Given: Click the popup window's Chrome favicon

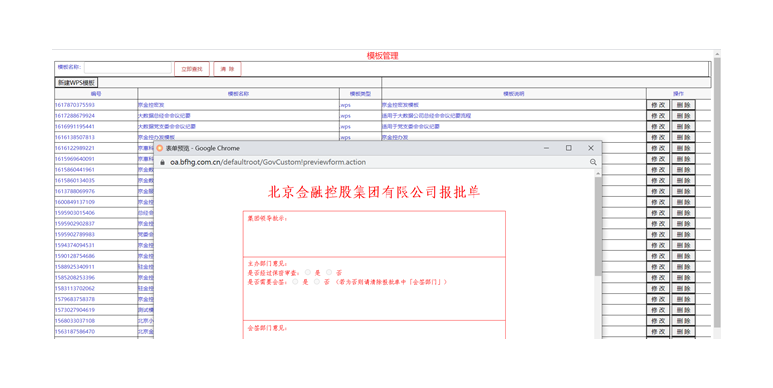Looking at the screenshot, I should point(160,148).
